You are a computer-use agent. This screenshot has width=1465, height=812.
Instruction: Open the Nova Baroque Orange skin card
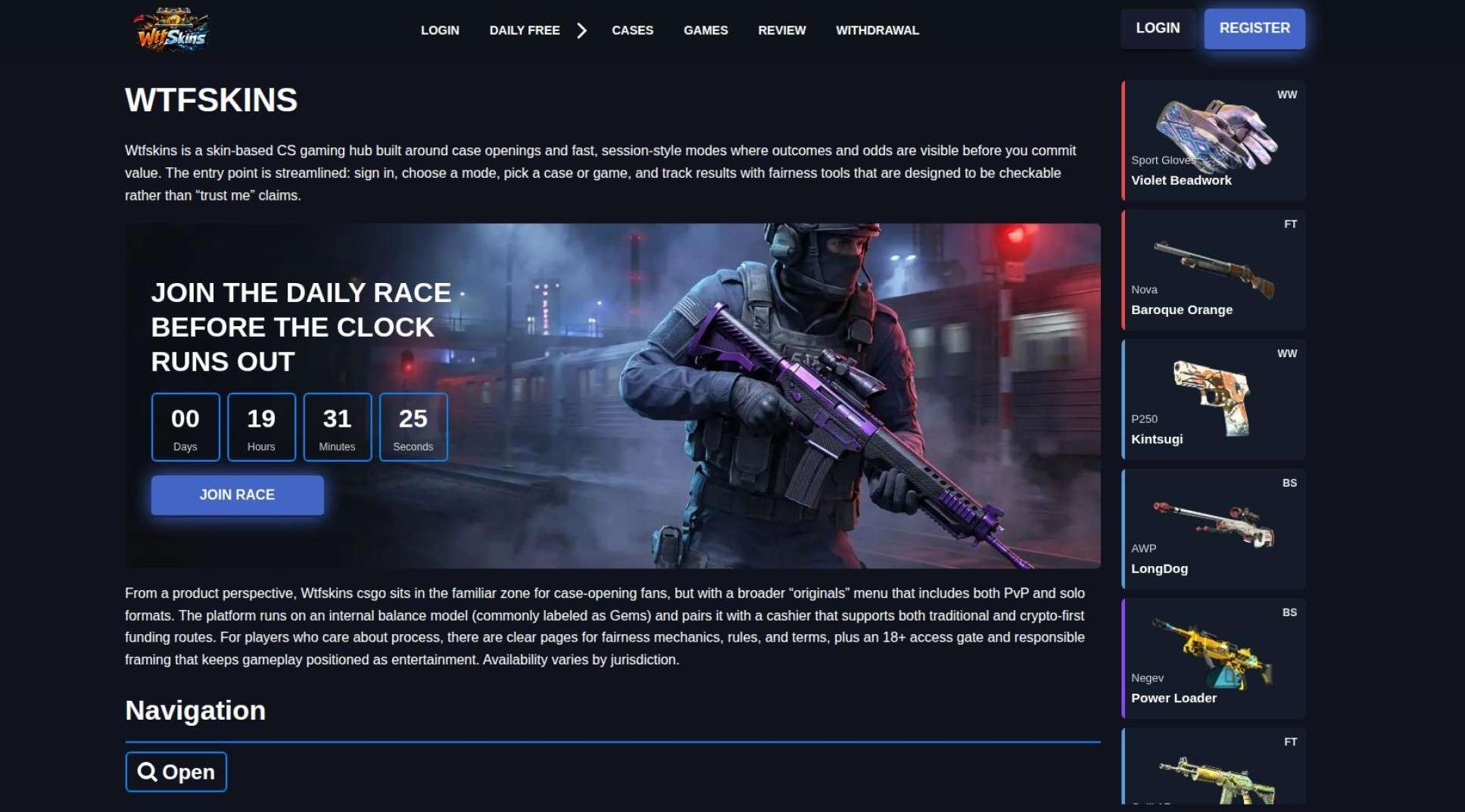1214,270
